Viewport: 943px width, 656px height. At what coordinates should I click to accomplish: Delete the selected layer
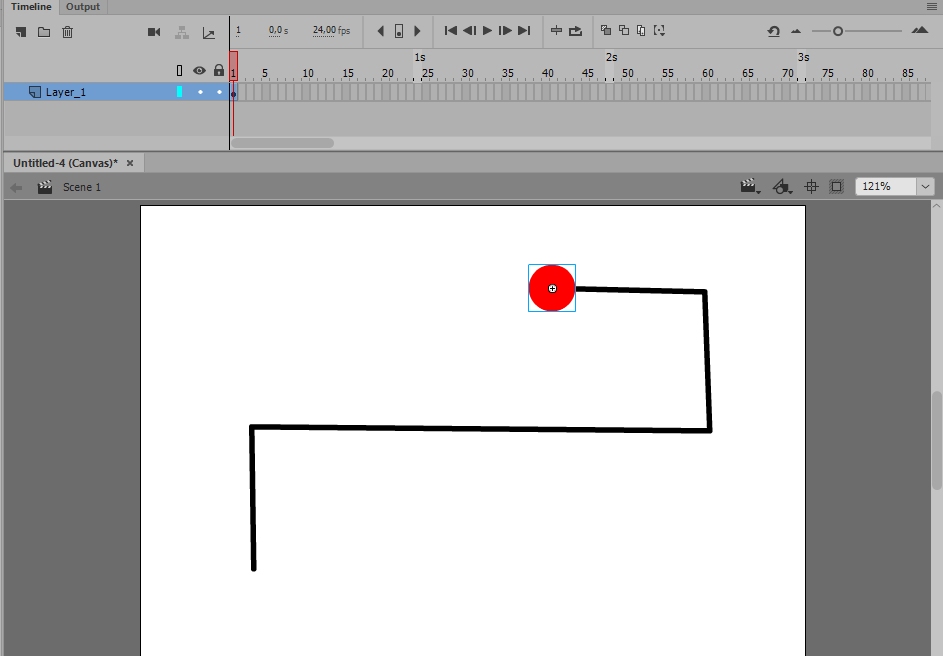pos(67,32)
